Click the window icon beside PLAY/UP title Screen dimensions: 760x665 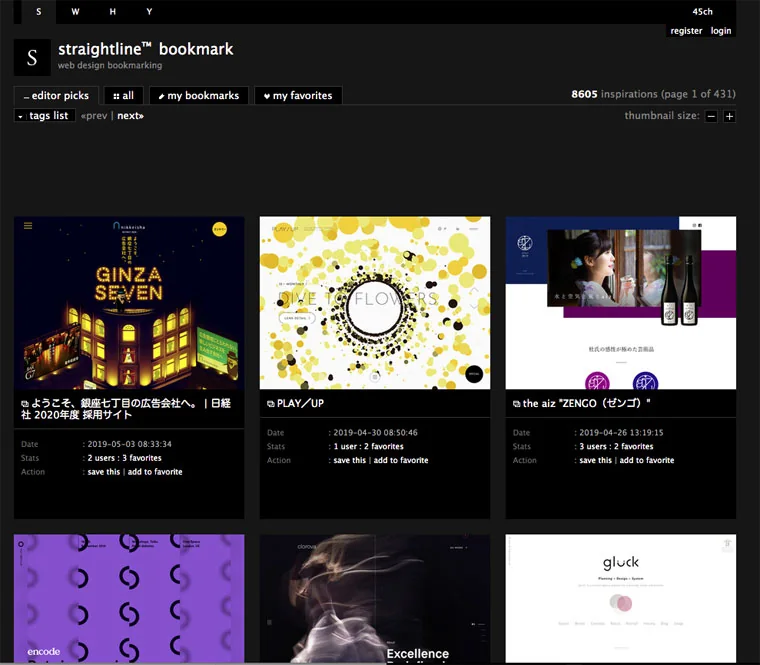(x=270, y=404)
